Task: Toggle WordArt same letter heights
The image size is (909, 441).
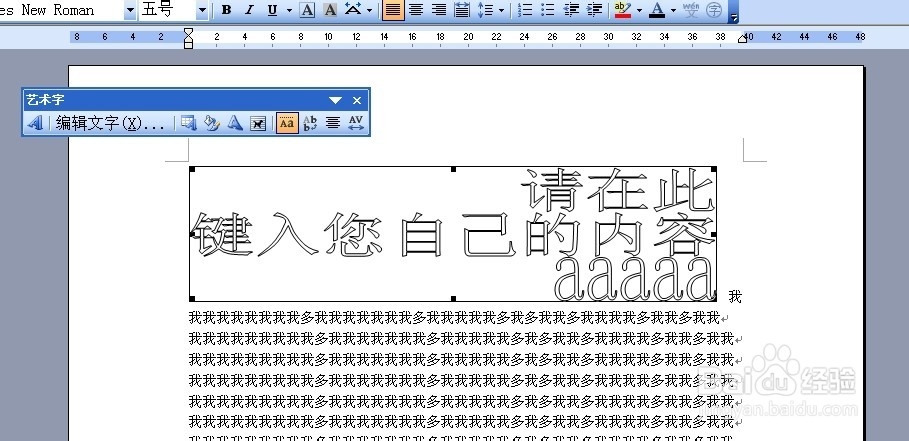Action: [x=287, y=123]
